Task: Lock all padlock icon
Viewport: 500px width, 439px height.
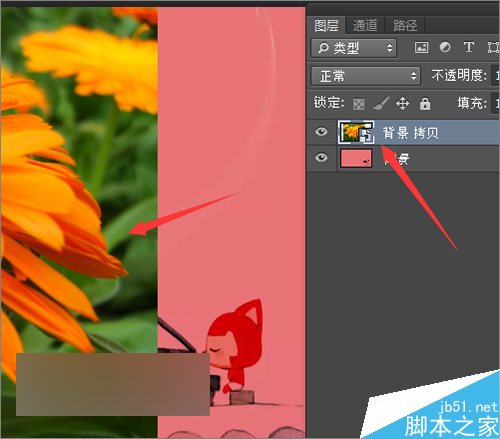Action: (x=425, y=103)
